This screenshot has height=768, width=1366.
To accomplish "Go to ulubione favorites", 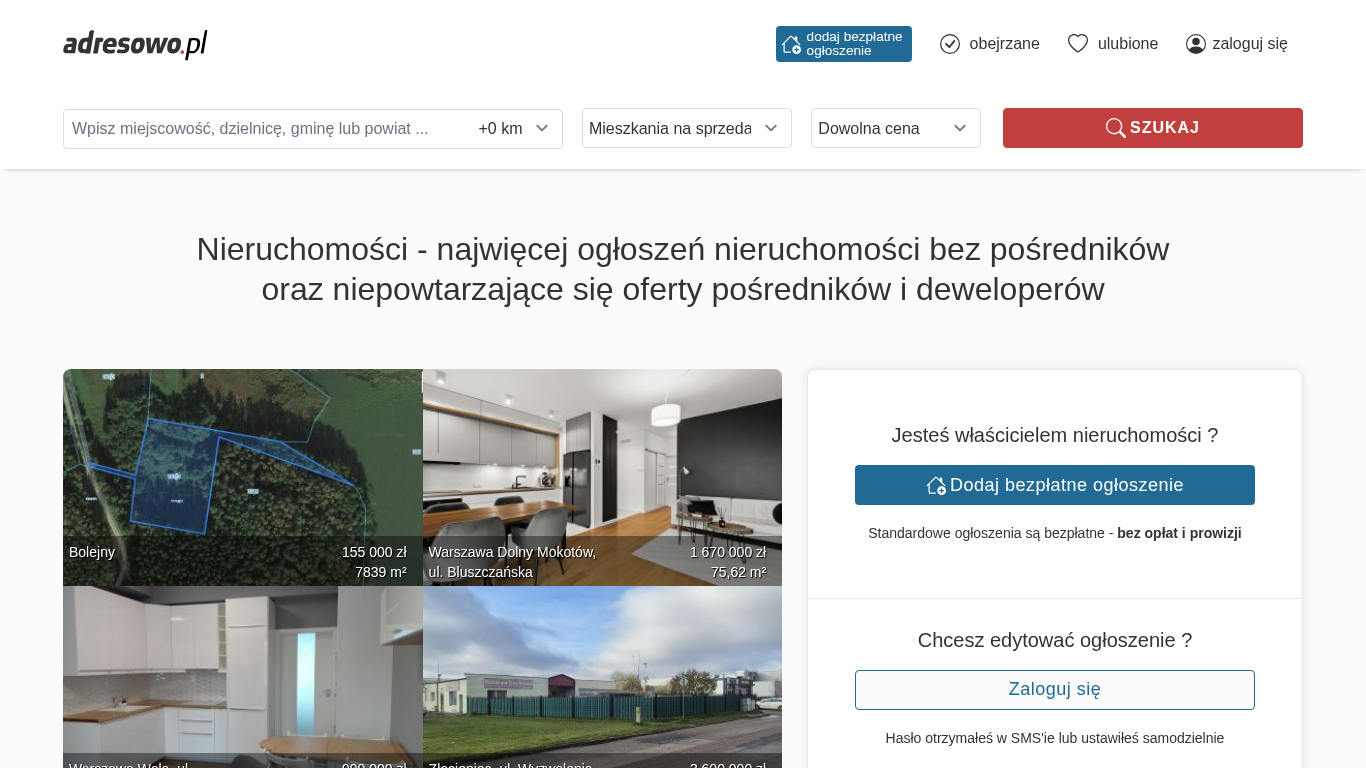I will tap(1127, 44).
